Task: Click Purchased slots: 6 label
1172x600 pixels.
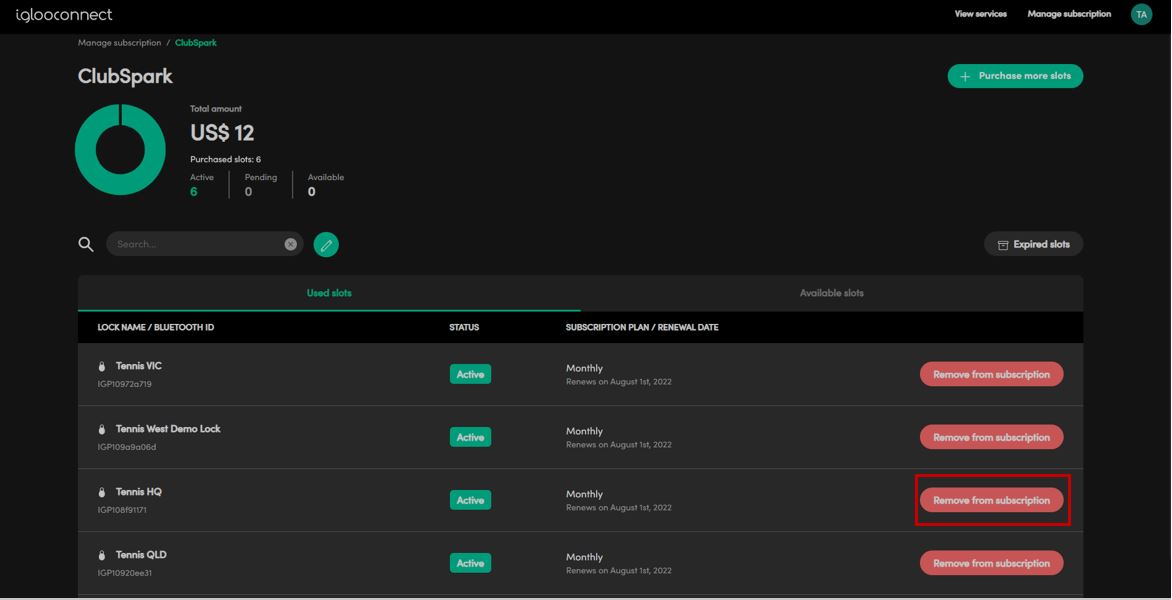Action: (x=226, y=159)
